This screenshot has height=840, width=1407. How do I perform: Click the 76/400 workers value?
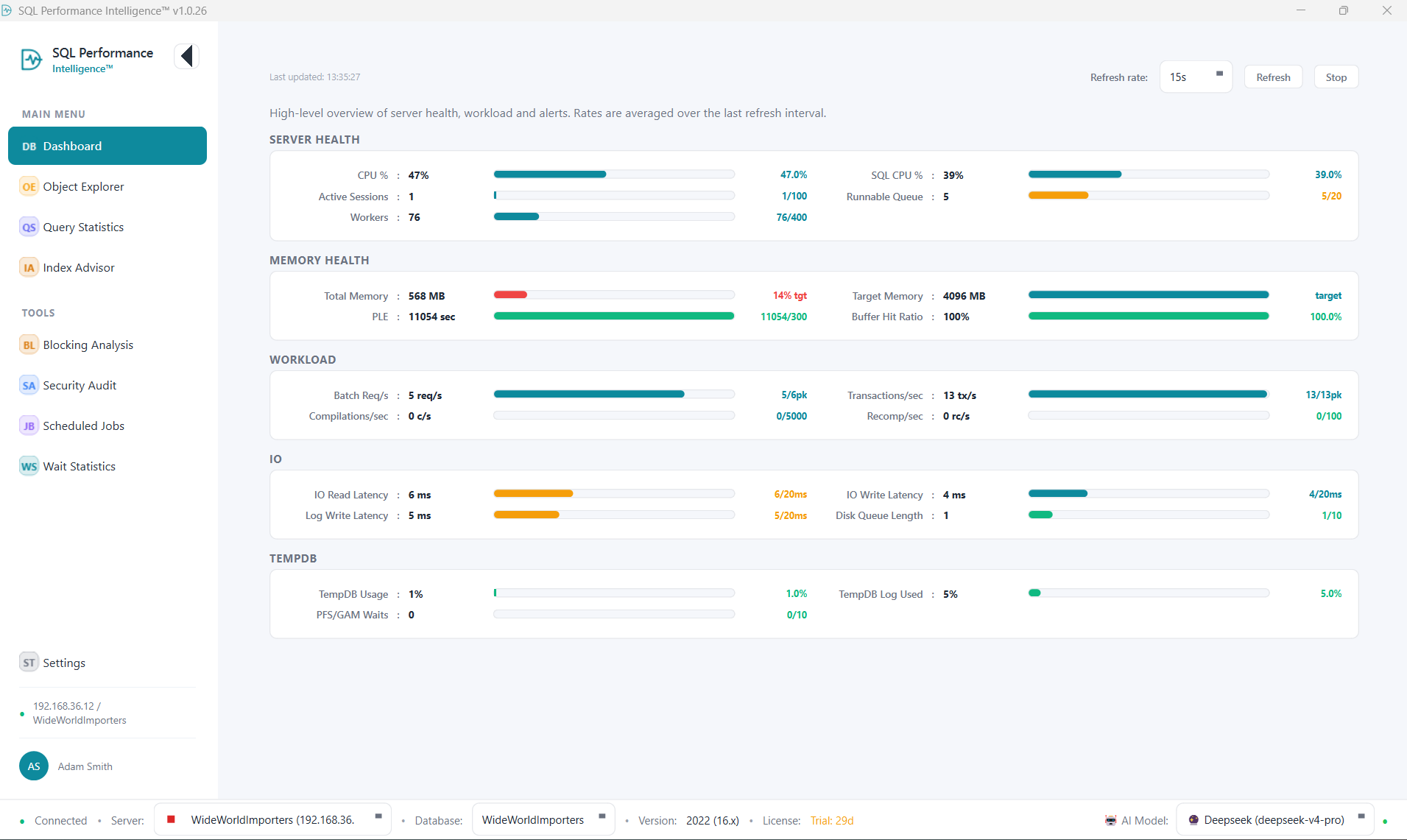tap(791, 217)
